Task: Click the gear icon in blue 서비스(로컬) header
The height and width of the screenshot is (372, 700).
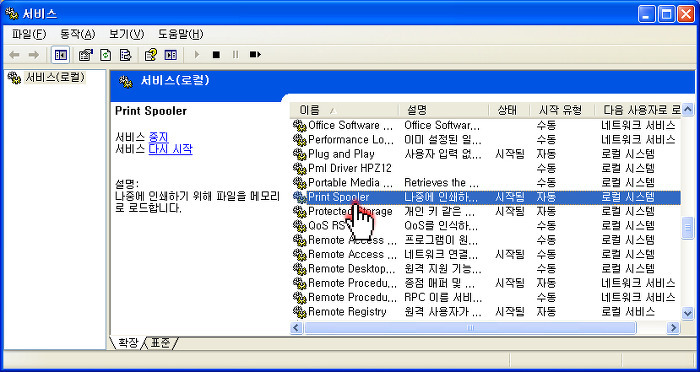Action: point(126,81)
